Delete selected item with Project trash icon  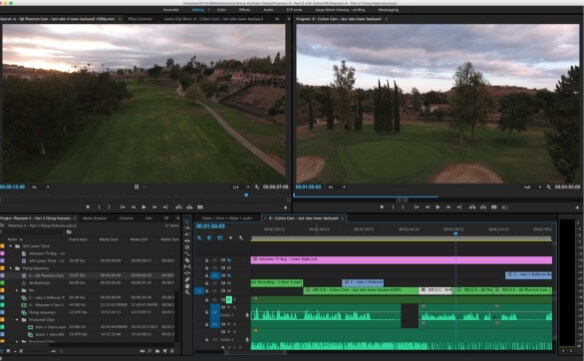pyautogui.click(x=172, y=351)
